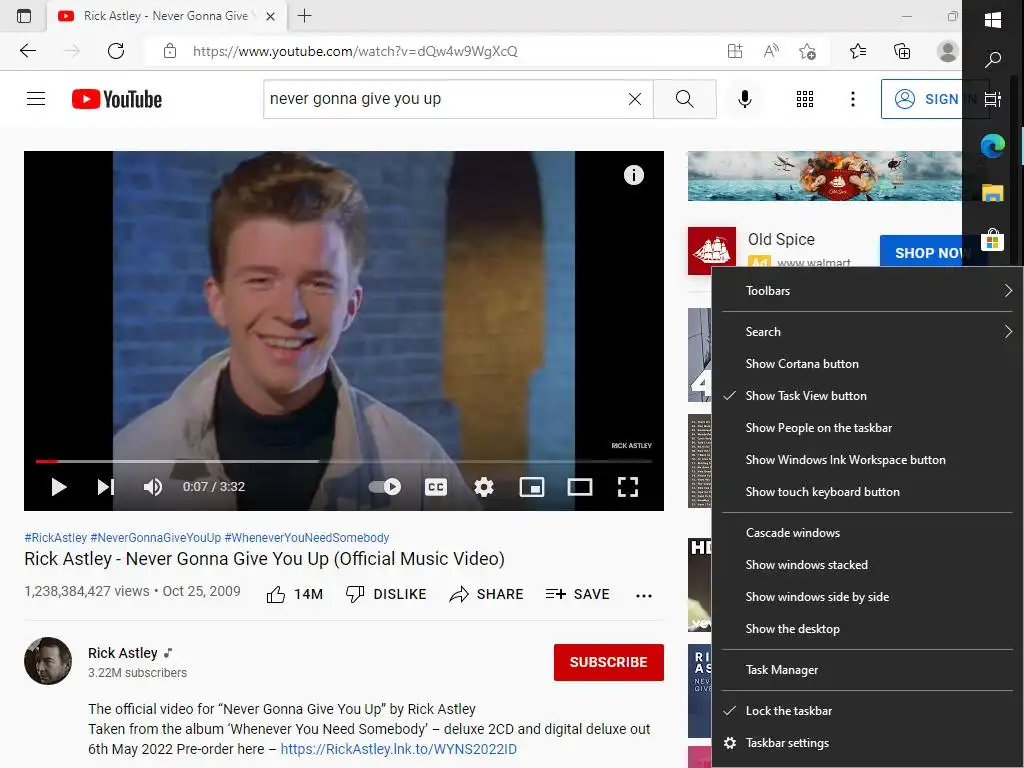Toggle the autoplay switch in player

click(385, 487)
